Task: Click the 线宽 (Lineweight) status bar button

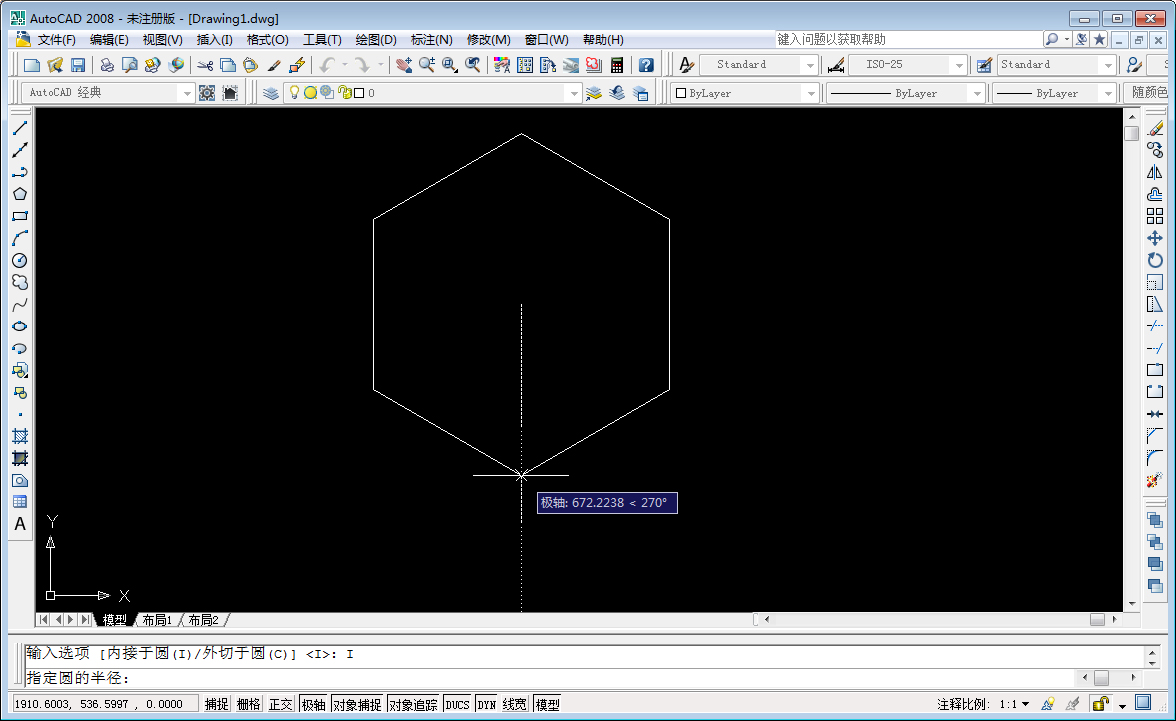Action: [x=515, y=705]
